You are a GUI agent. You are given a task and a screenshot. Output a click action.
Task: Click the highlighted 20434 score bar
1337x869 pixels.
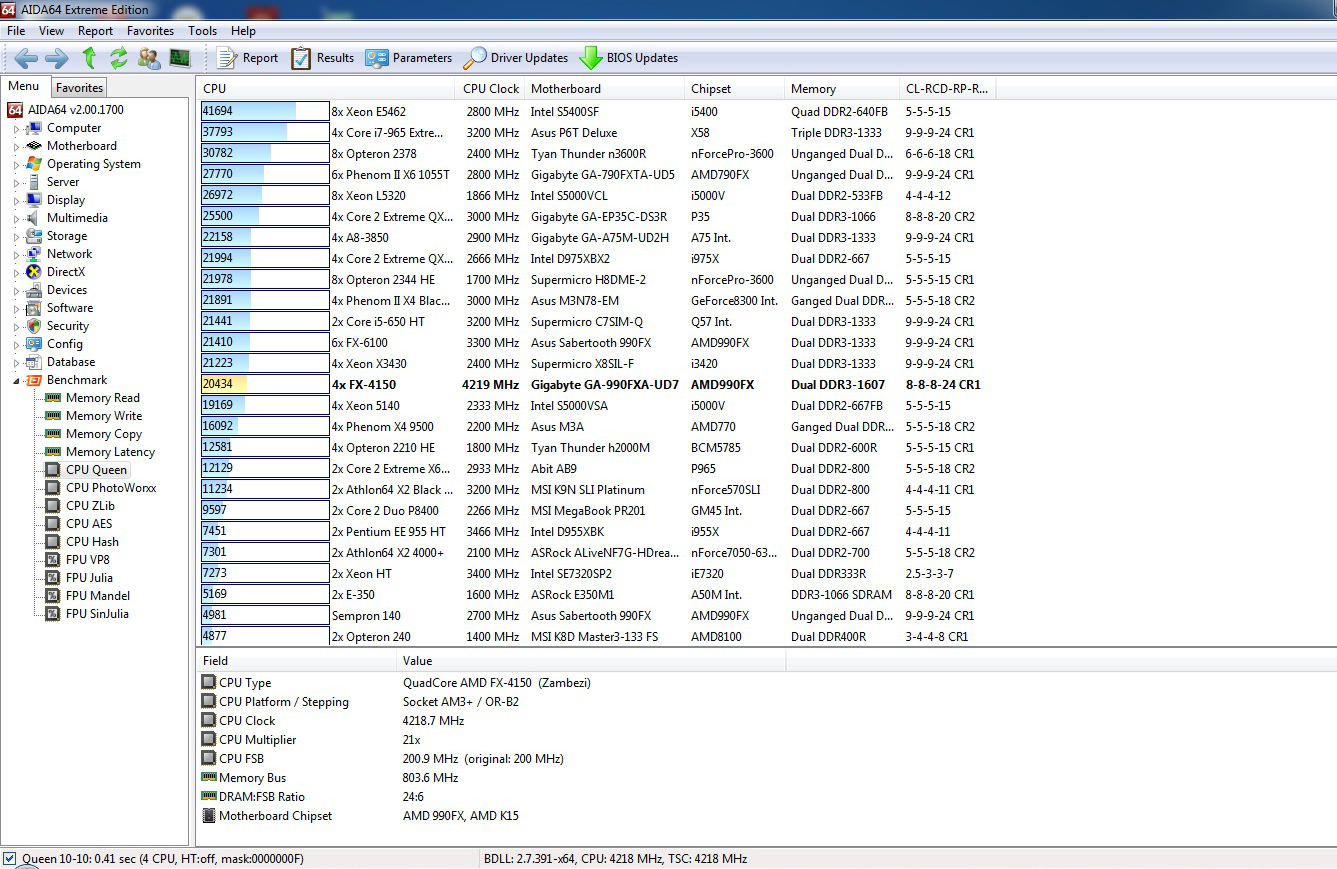click(265, 385)
